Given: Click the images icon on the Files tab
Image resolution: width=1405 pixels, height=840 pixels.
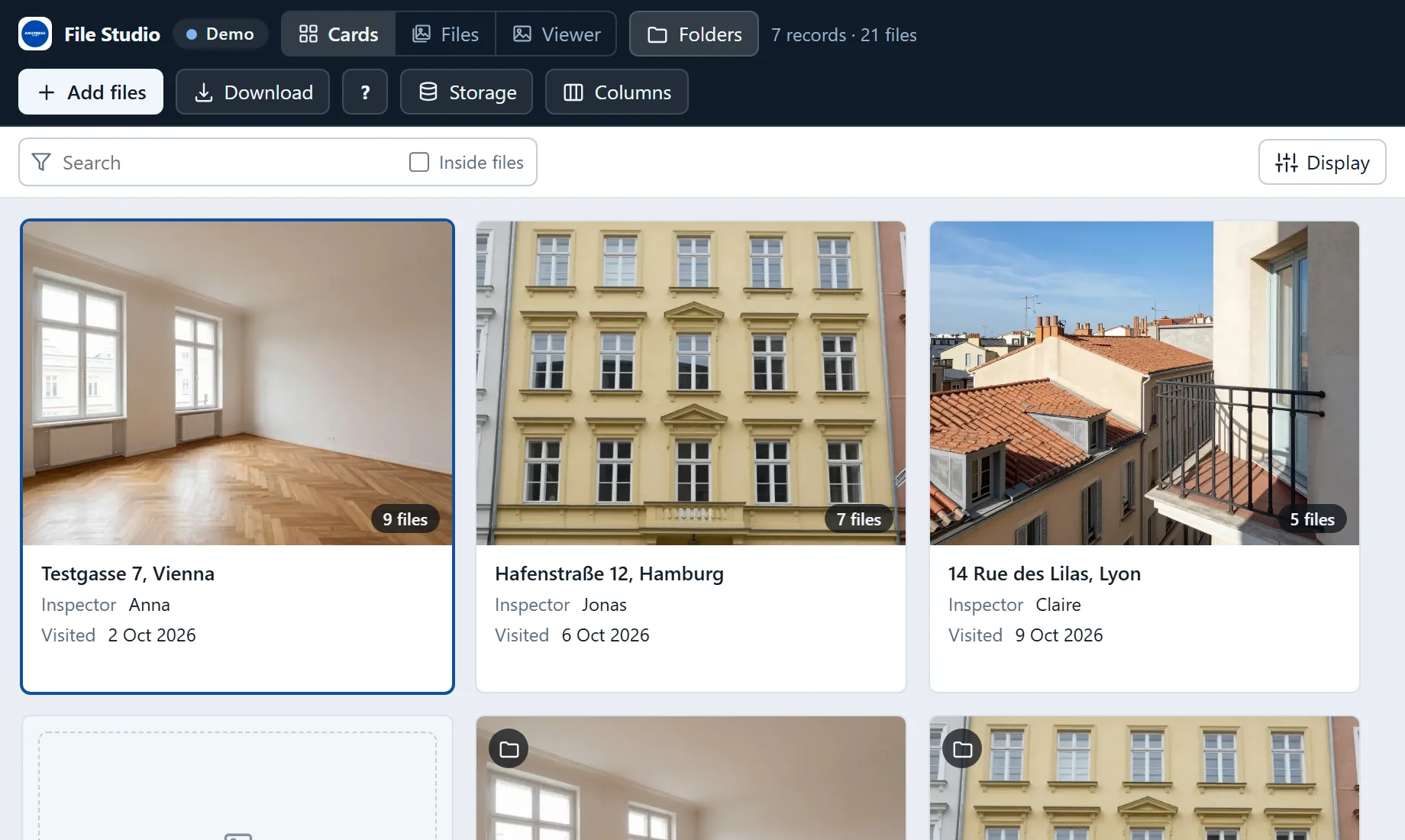Looking at the screenshot, I should [421, 34].
